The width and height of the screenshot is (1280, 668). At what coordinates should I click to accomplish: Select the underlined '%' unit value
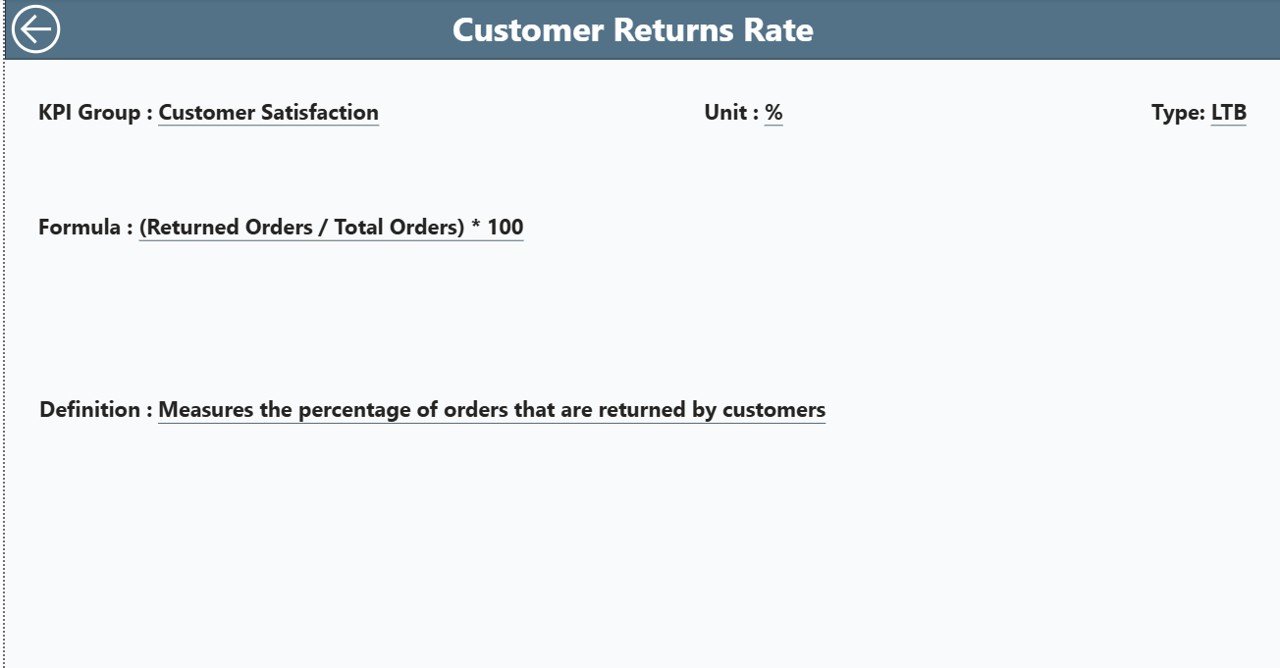[774, 113]
